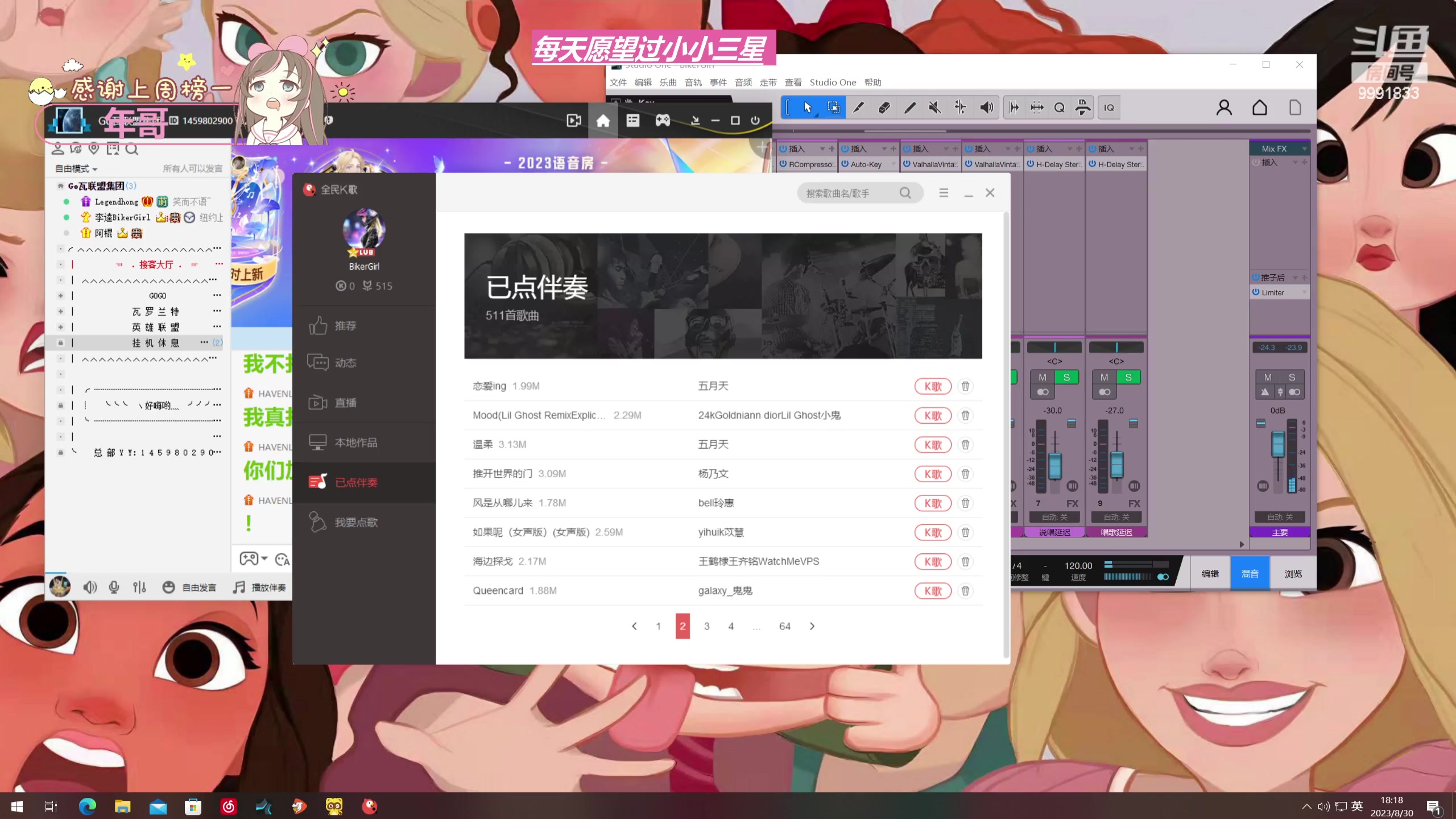Click K歌 button for 恋爱ing song

click(x=932, y=385)
